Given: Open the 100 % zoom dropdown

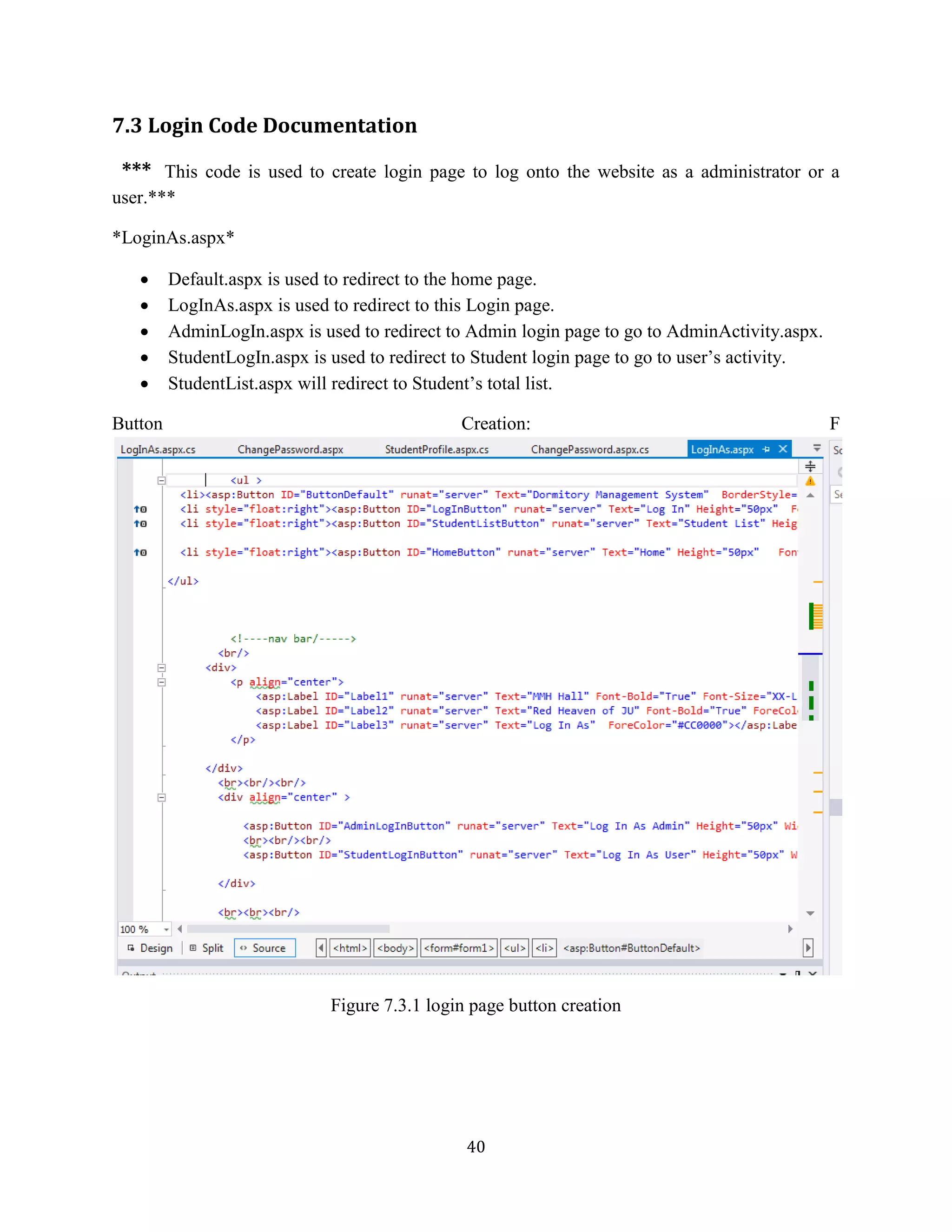Looking at the screenshot, I should pyautogui.click(x=166, y=929).
